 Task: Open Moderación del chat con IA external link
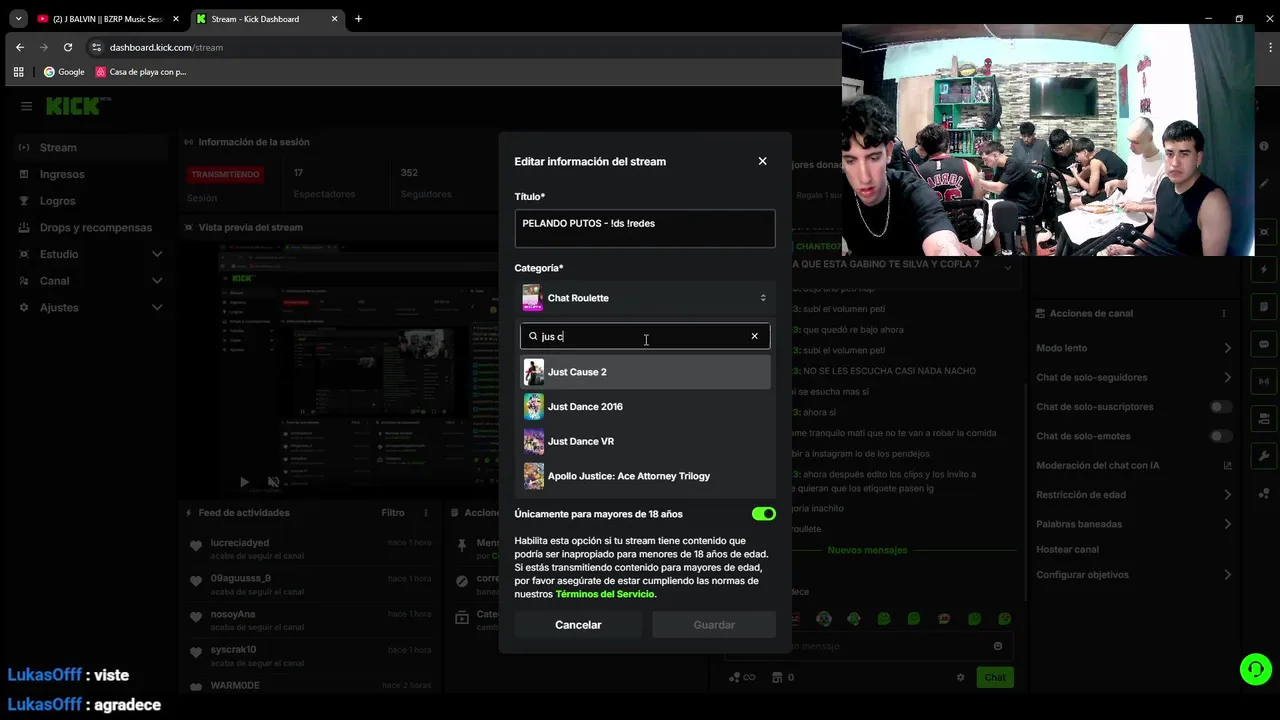pyautogui.click(x=1227, y=466)
